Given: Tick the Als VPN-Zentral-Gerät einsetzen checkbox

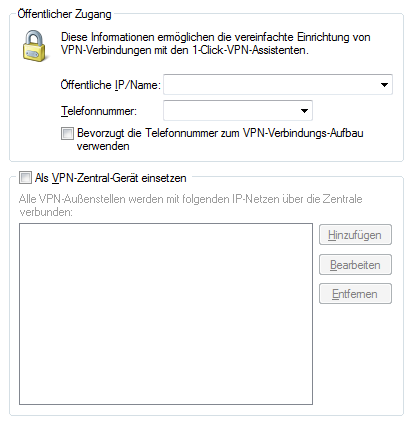Looking at the screenshot, I should click(x=25, y=178).
